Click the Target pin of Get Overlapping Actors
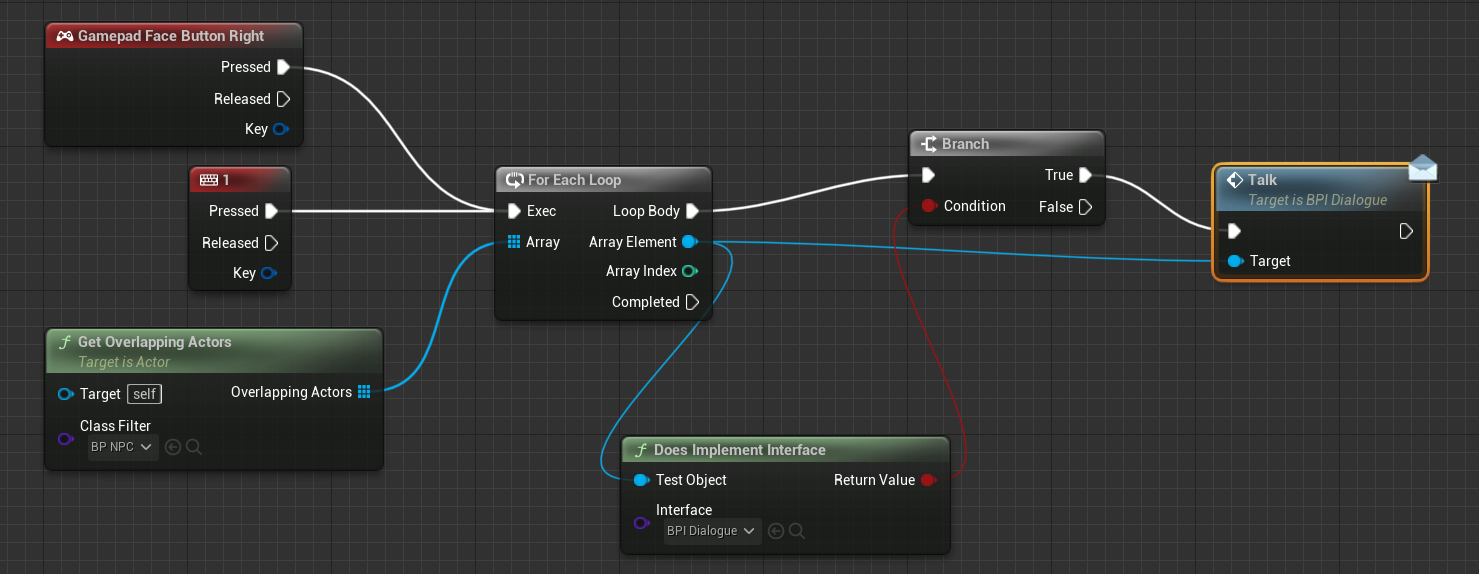The height and width of the screenshot is (574, 1479). 66,394
